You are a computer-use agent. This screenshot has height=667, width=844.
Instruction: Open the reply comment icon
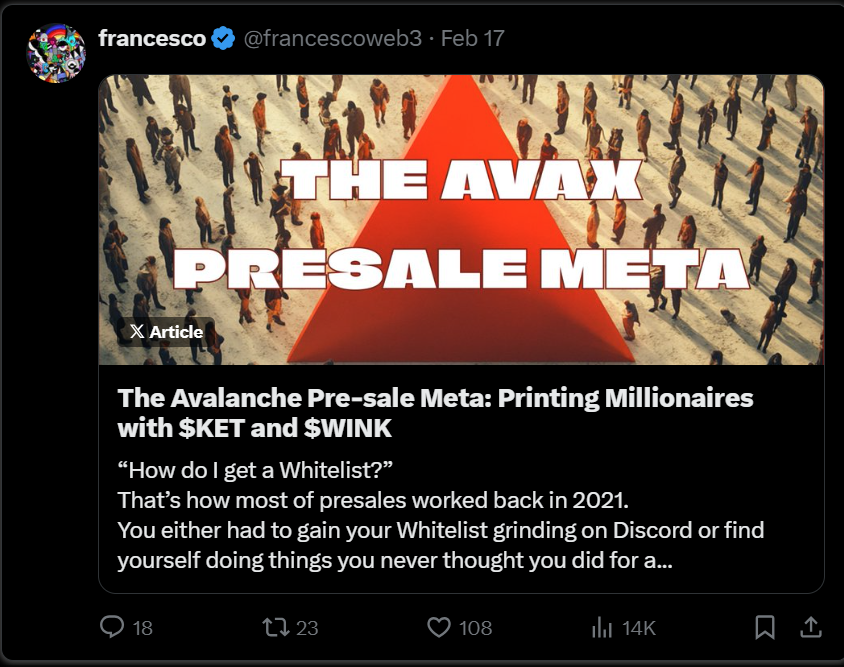(x=112, y=627)
